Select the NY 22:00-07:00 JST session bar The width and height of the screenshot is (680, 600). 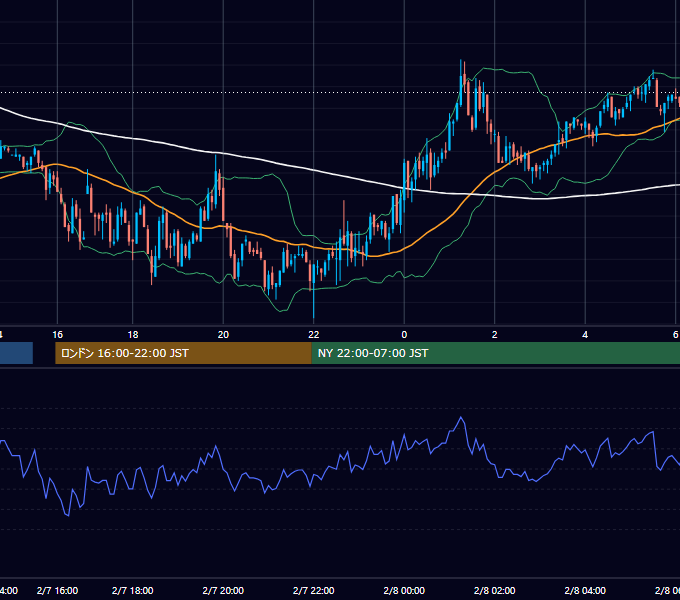(x=496, y=353)
